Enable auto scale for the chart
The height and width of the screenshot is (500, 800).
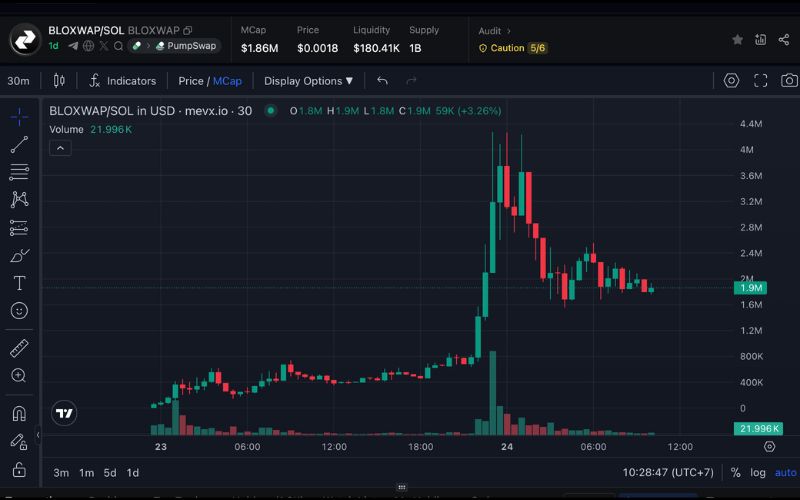(786, 473)
